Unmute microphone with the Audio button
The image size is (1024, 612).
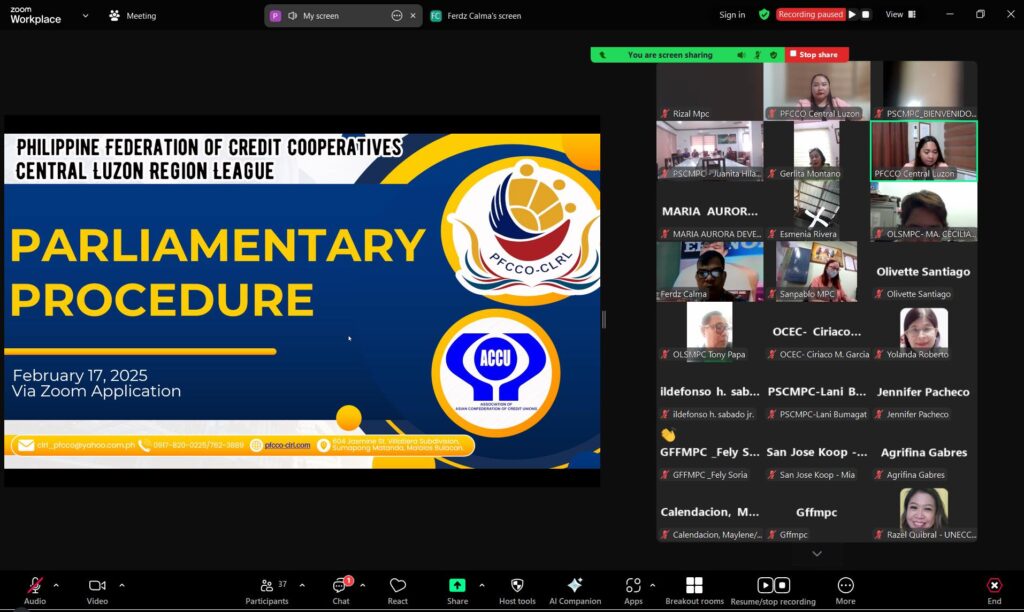(35, 590)
